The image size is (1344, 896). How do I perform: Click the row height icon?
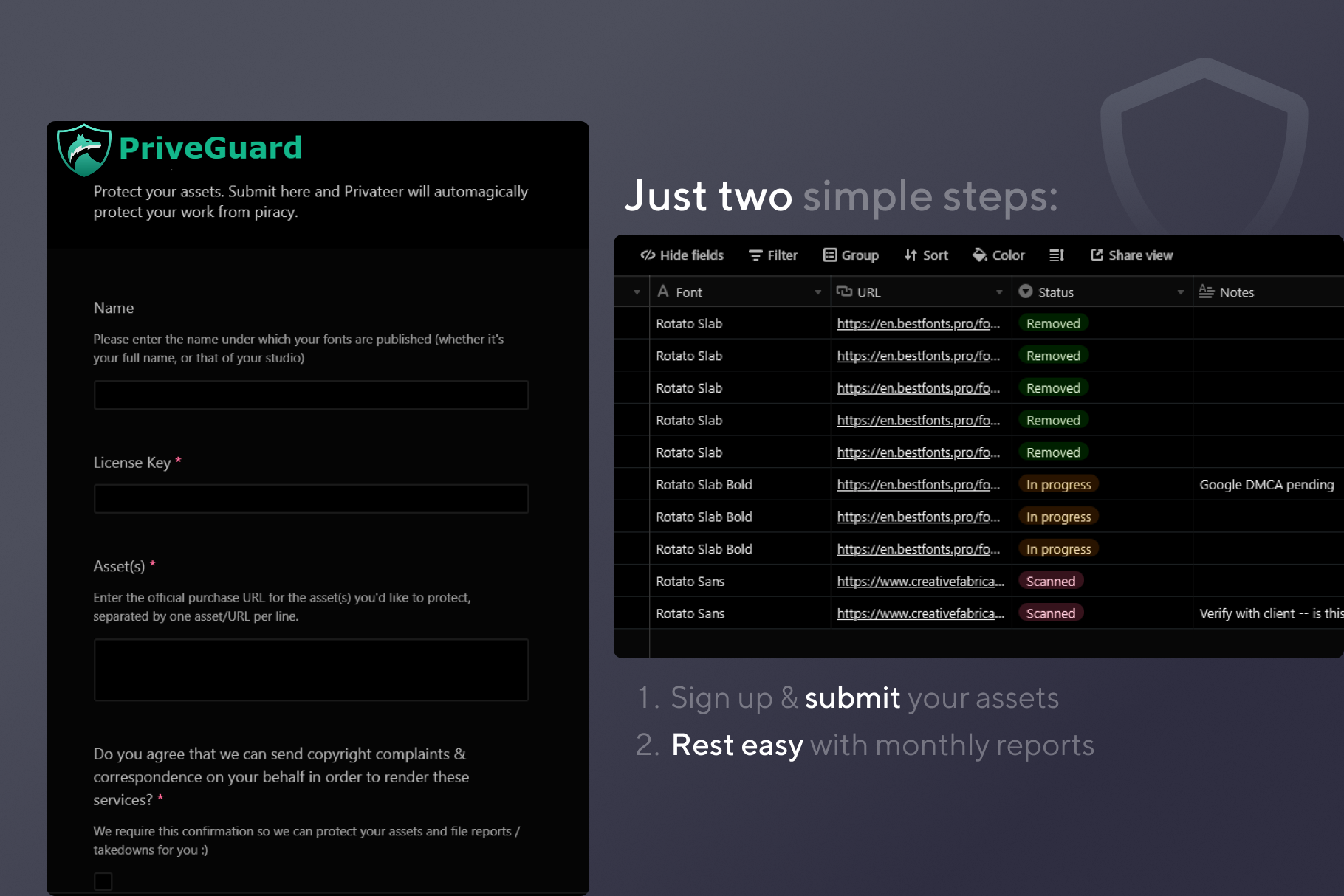pos(1057,255)
